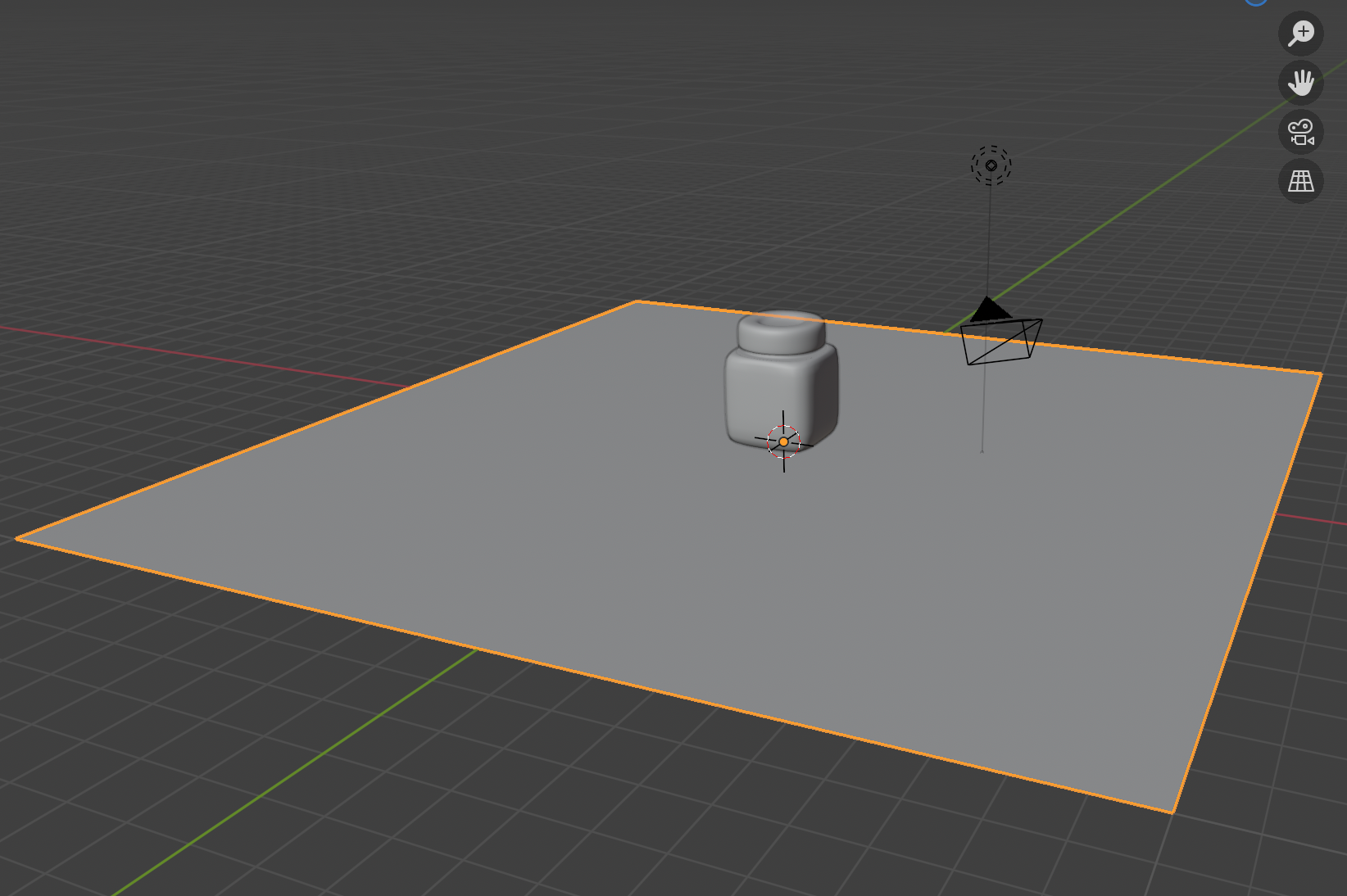Viewport: 1347px width, 896px height.
Task: Click the camera's black up-arrow triangle
Action: pyautogui.click(x=989, y=310)
